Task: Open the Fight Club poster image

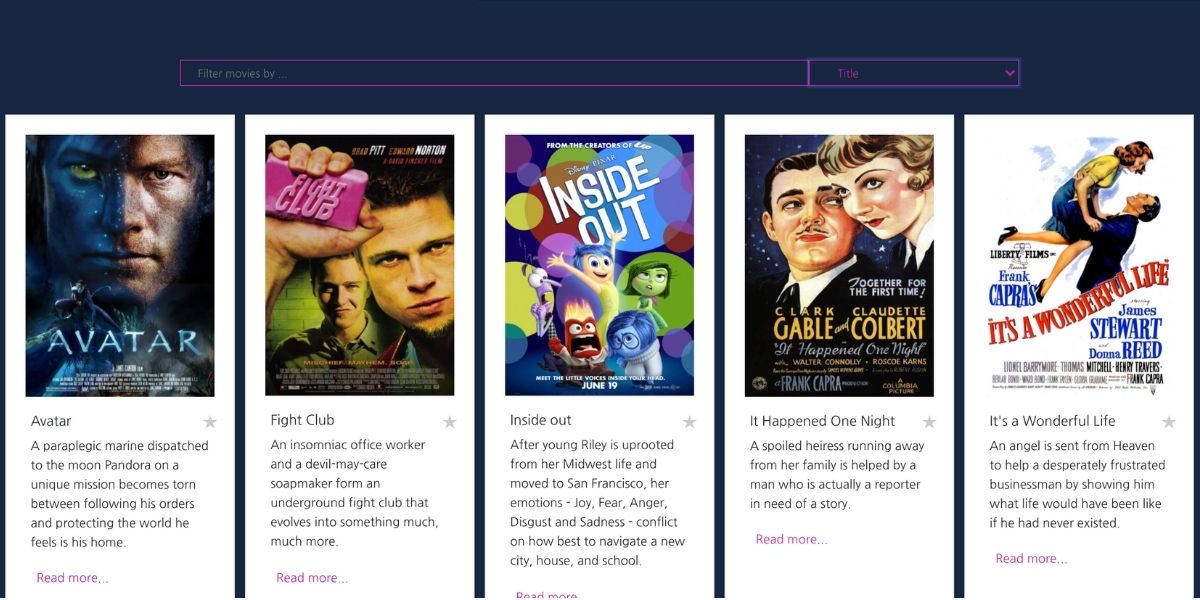Action: [360, 265]
